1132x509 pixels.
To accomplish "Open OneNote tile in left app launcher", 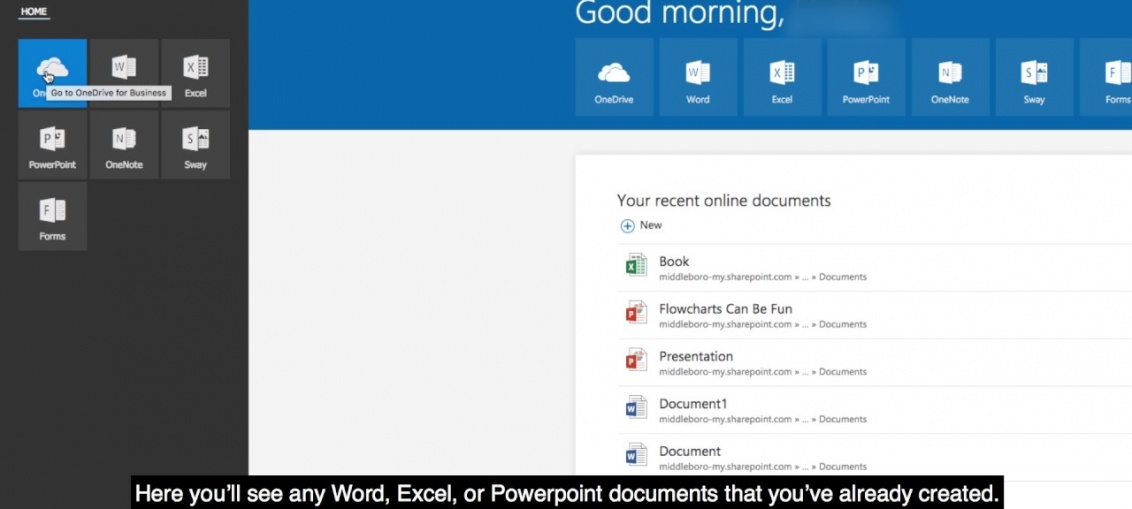I will coord(124,144).
